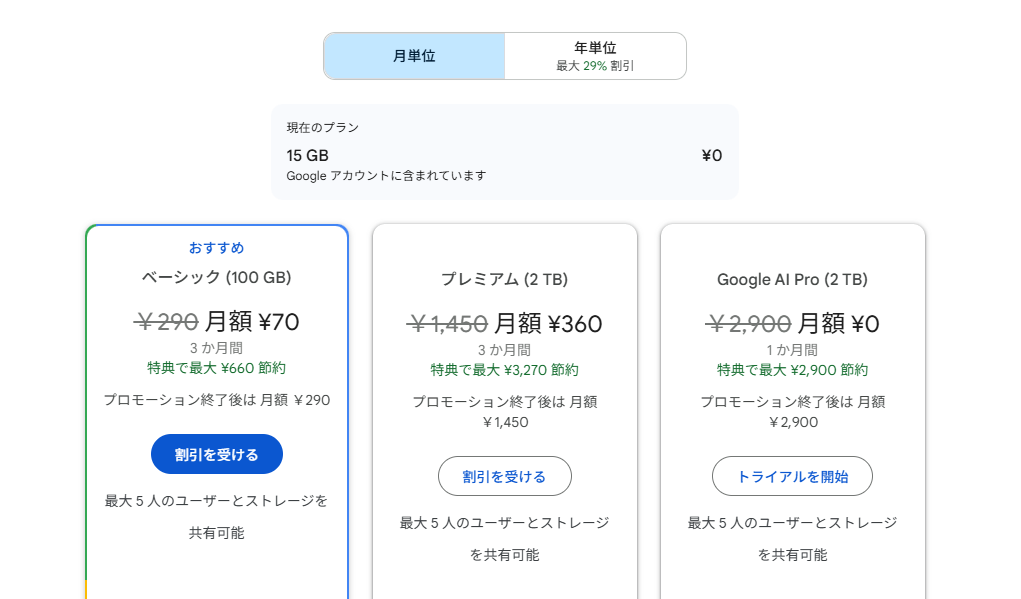The width and height of the screenshot is (1021, 599).
Task: Click the おすすめ label on the basic plan
Action: (x=216, y=248)
